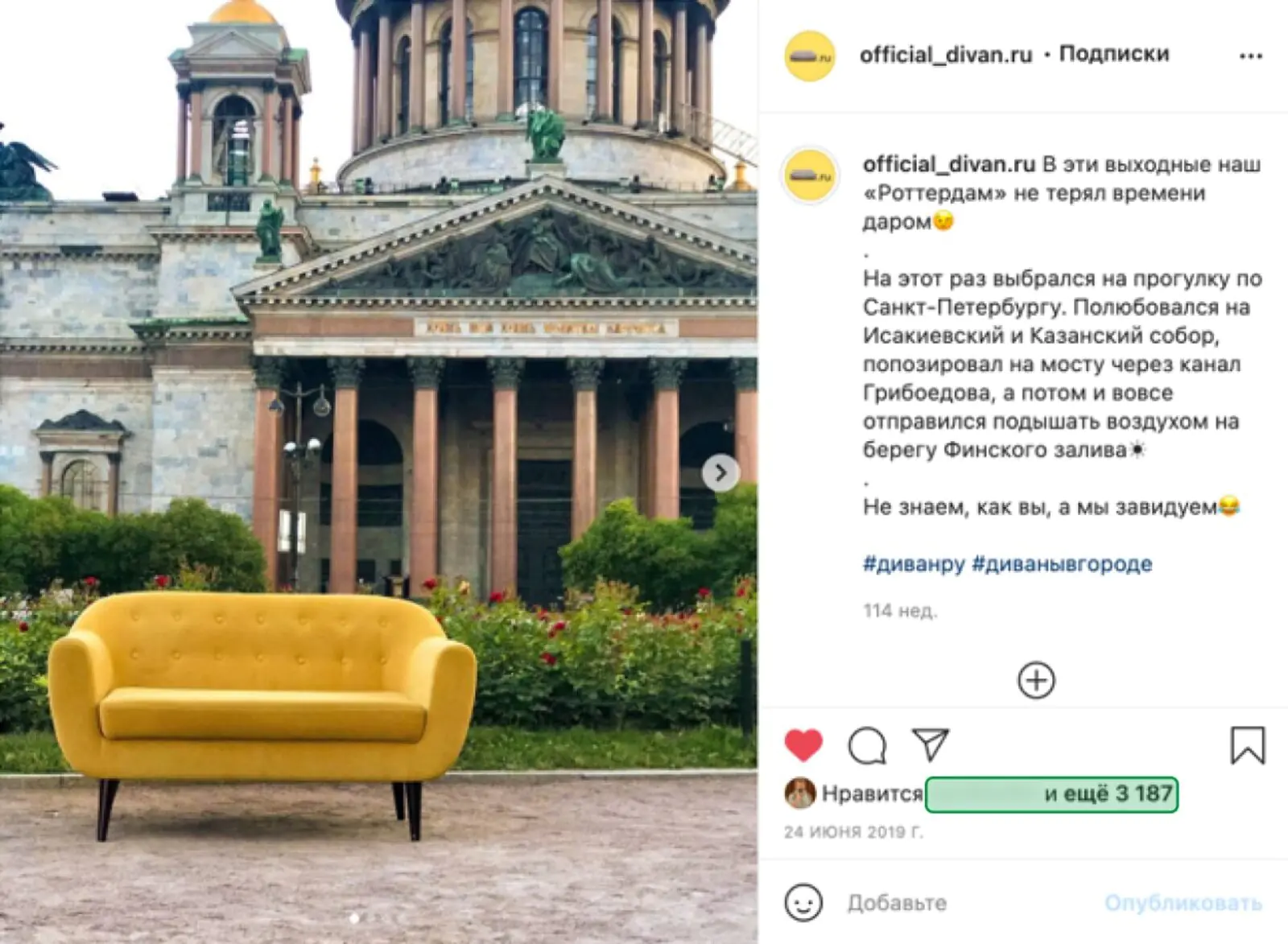
Task: Load more comments with the plus circle
Action: [x=1036, y=680]
